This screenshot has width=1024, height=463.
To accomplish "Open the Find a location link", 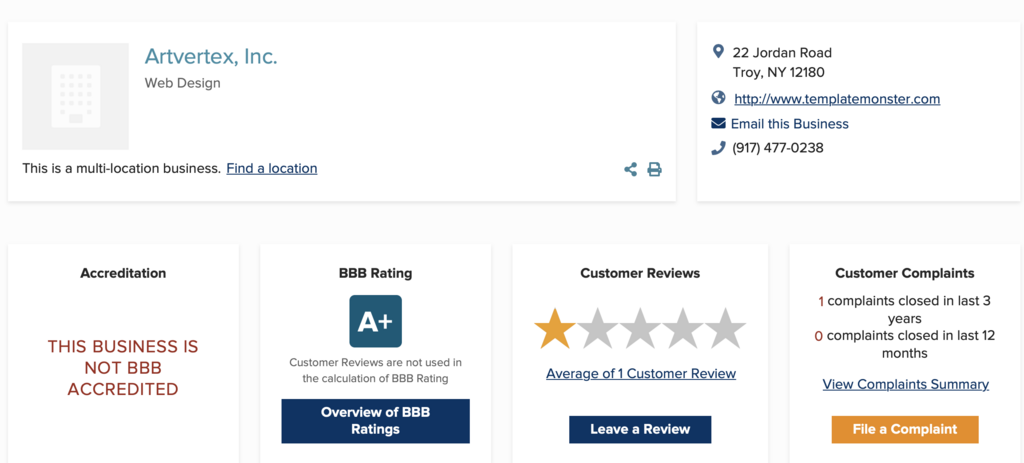I will click(x=271, y=169).
